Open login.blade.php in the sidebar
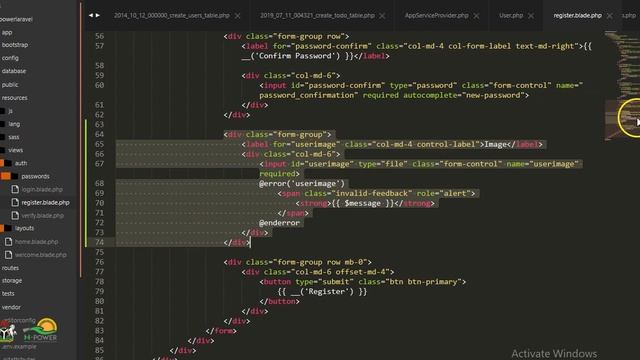Viewport: 640px width, 360px height. (42, 189)
